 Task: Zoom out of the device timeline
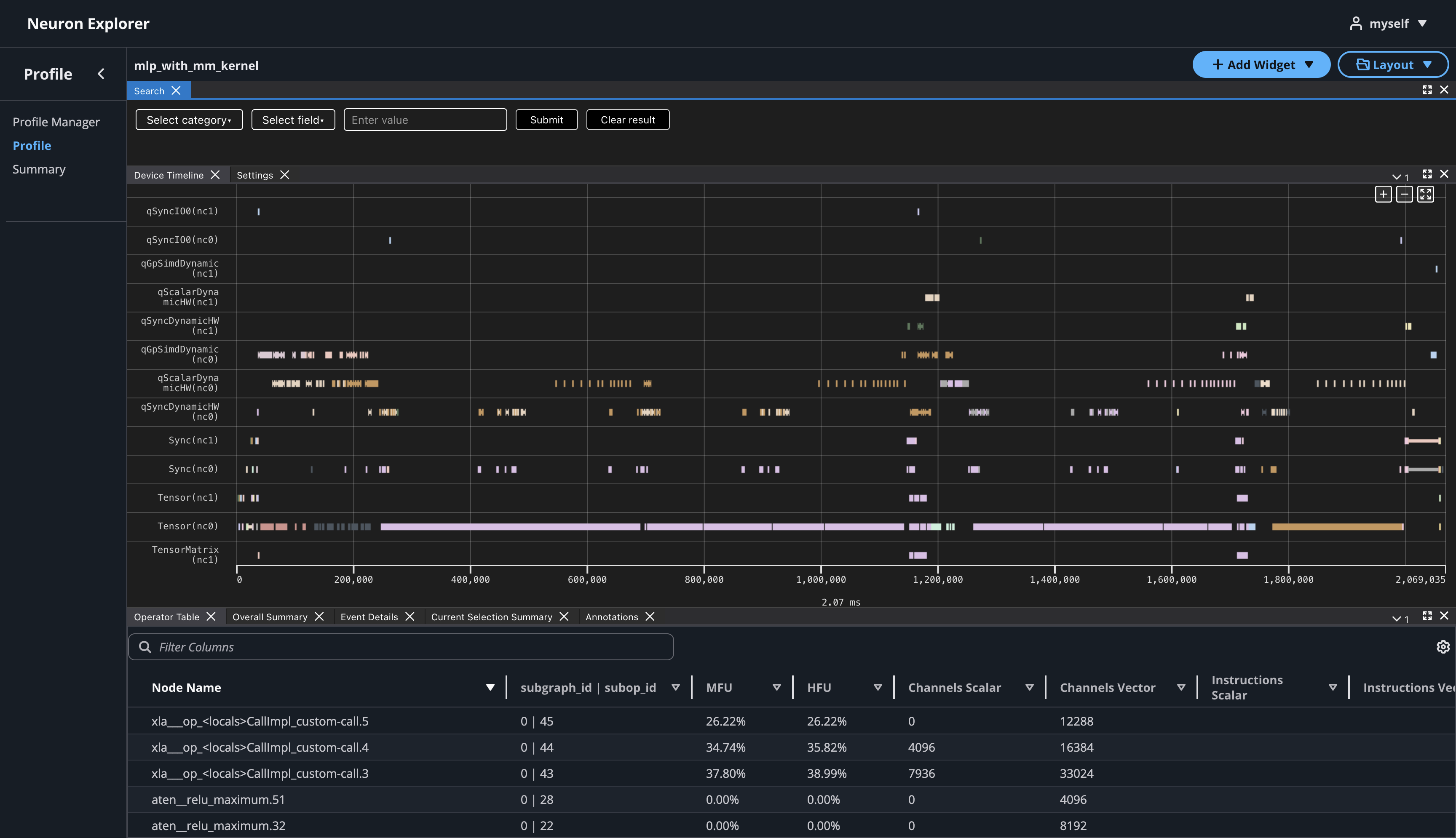coord(1404,194)
